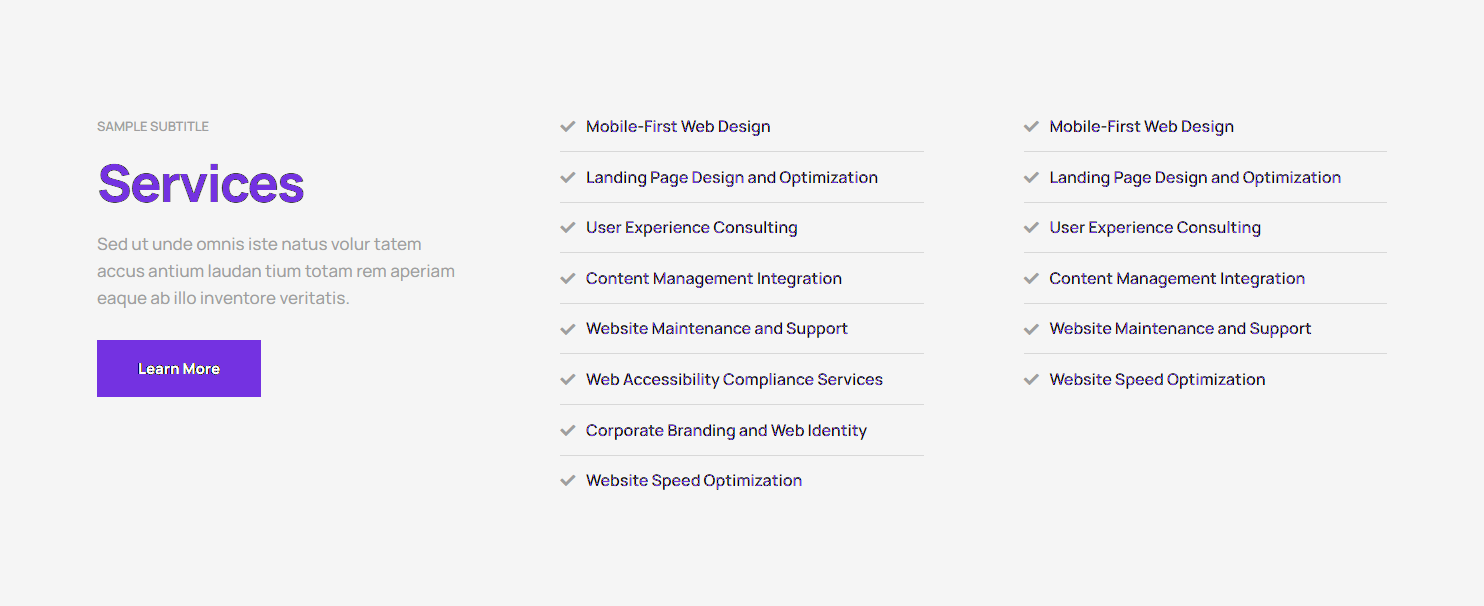
Task: Click checkmark beside Content Management Integration in middle list
Action: click(568, 279)
